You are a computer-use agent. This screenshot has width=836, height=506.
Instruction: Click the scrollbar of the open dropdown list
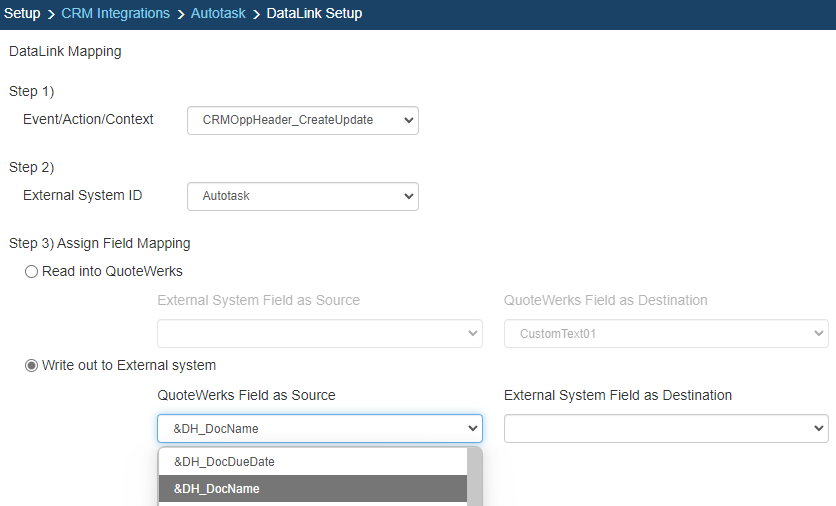475,477
